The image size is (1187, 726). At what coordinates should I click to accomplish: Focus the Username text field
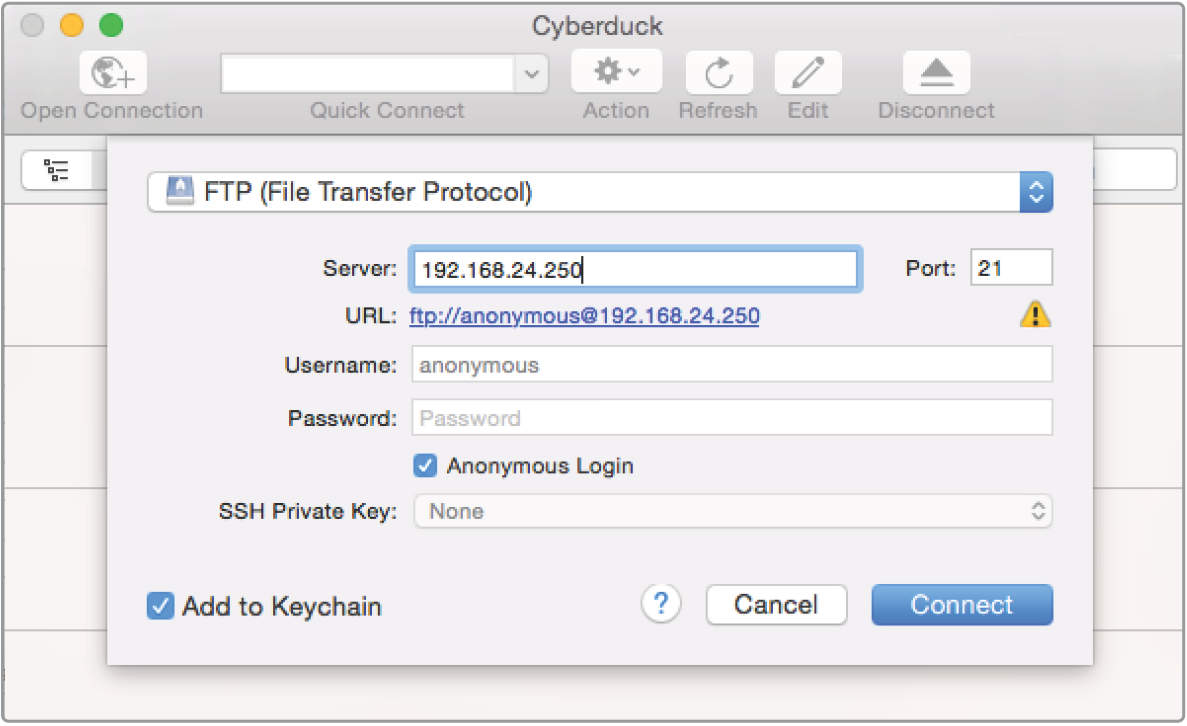(x=732, y=365)
